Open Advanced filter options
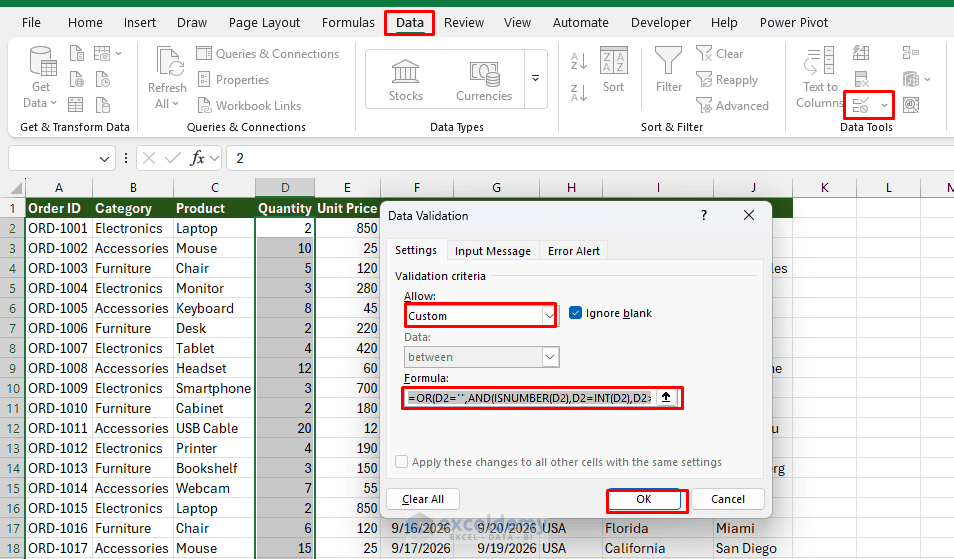Image resolution: width=954 pixels, height=559 pixels. [x=733, y=105]
